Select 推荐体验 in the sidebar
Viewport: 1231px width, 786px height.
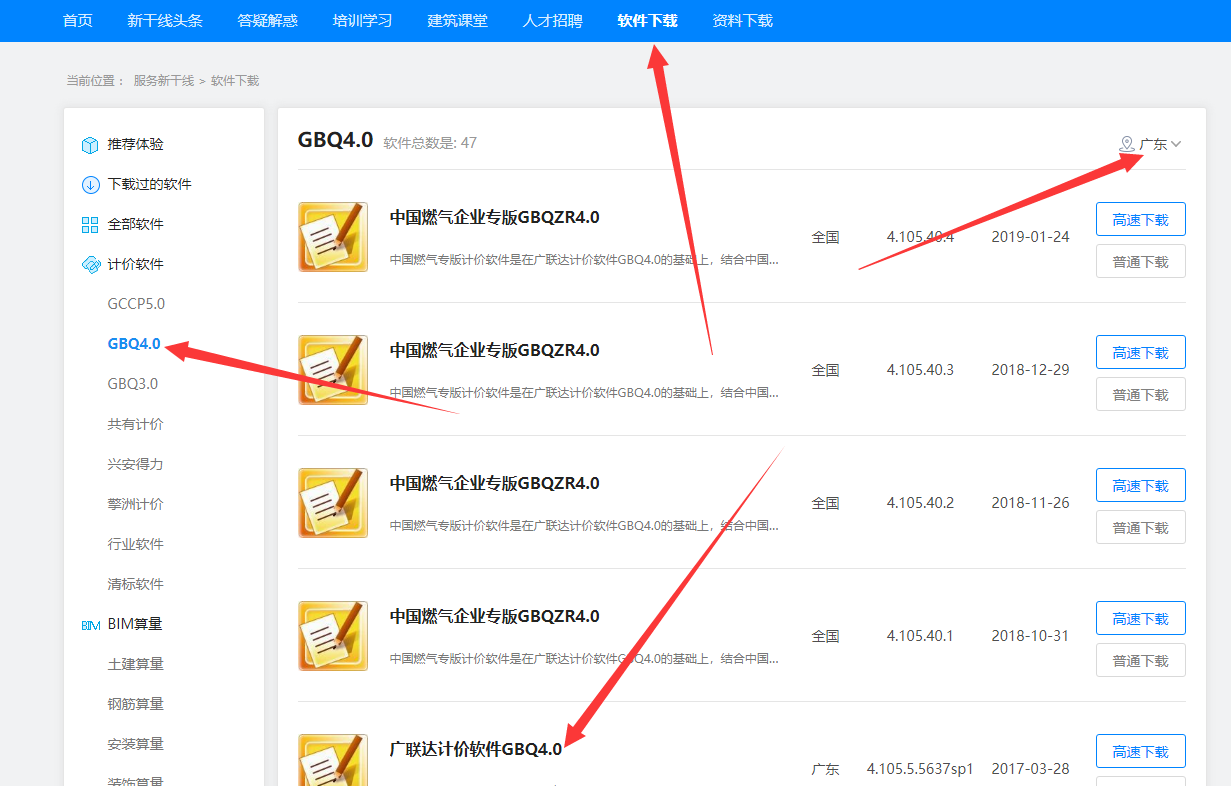[x=136, y=145]
